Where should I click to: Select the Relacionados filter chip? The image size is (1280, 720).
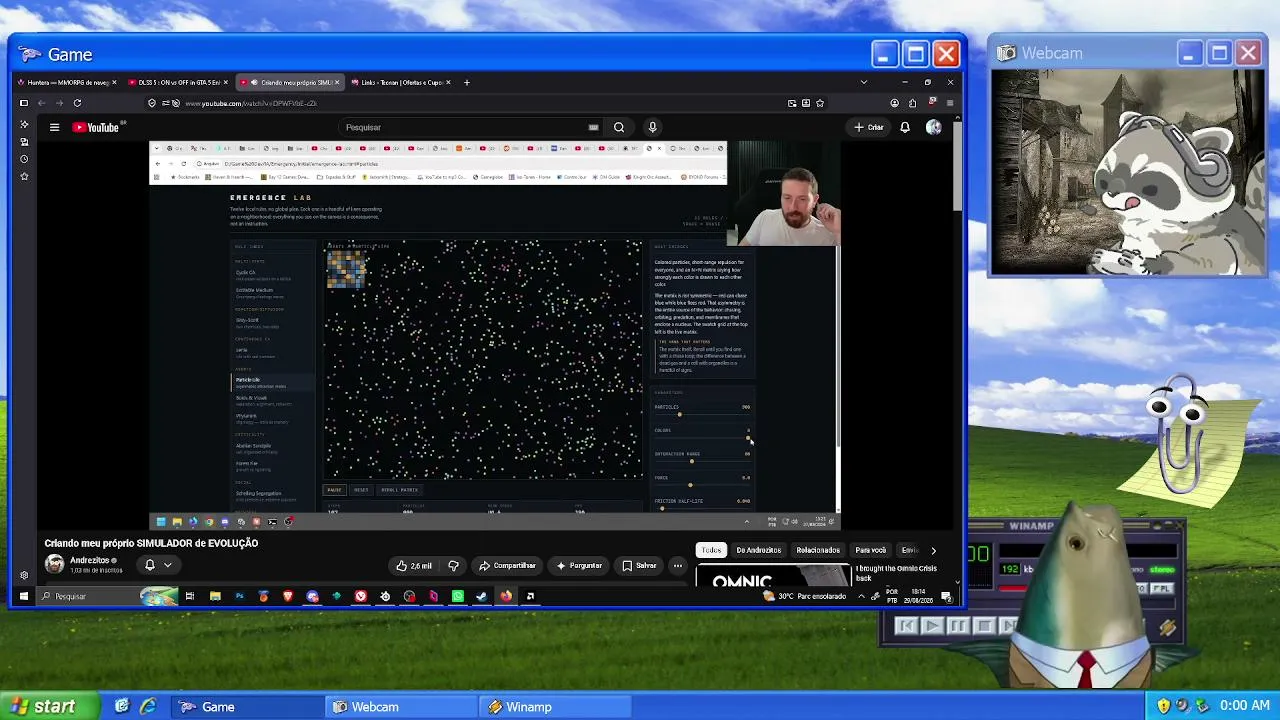click(x=818, y=550)
